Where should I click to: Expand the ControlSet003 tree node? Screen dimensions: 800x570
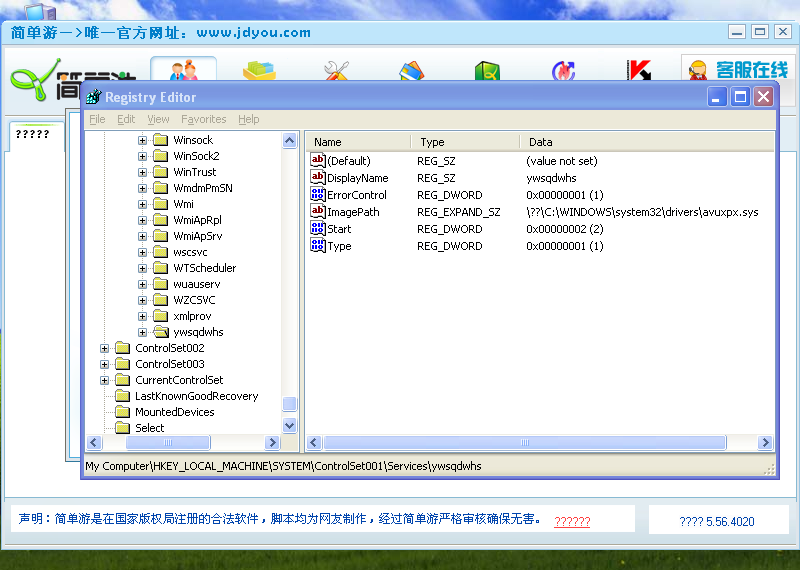pyautogui.click(x=105, y=364)
